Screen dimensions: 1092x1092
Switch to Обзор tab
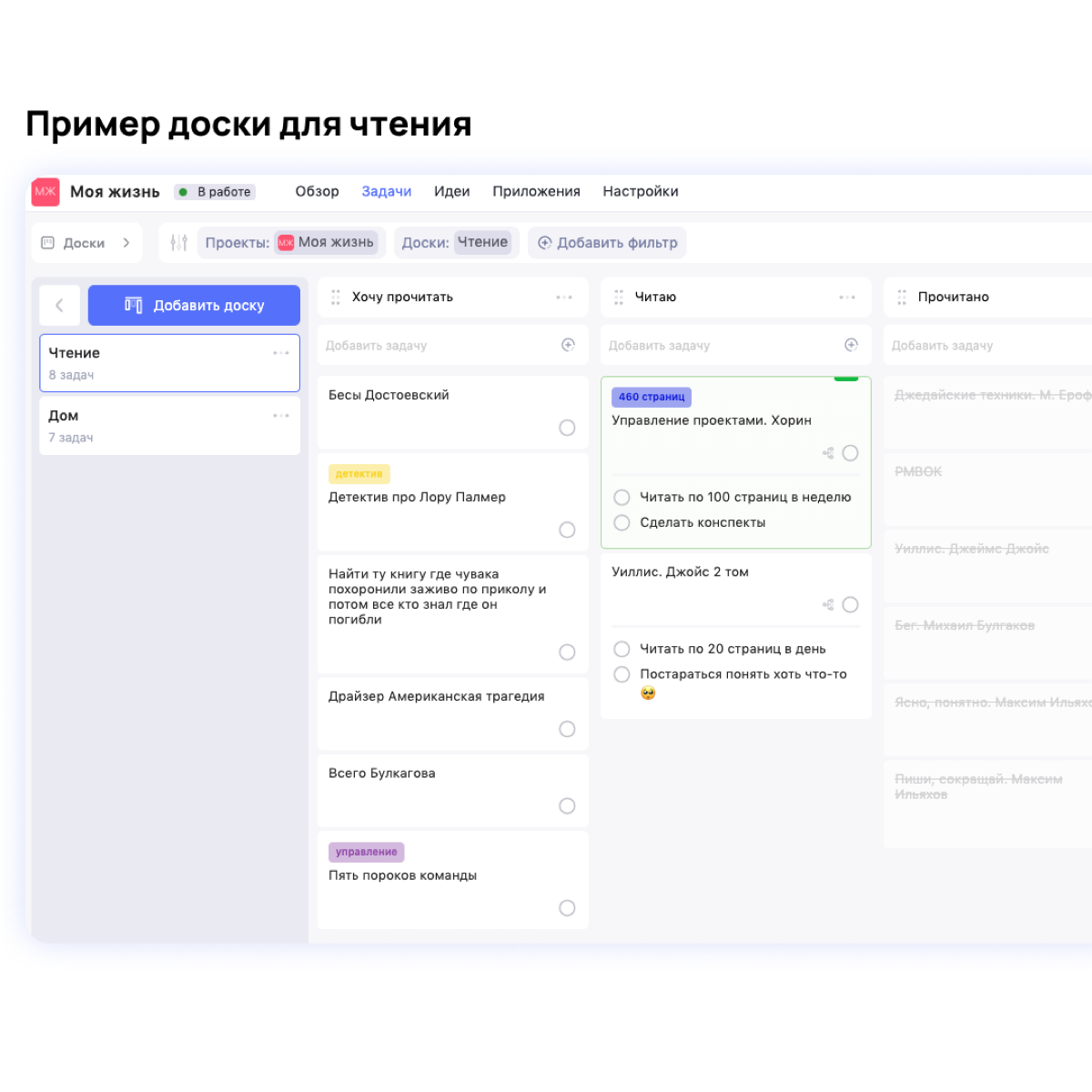point(317,192)
